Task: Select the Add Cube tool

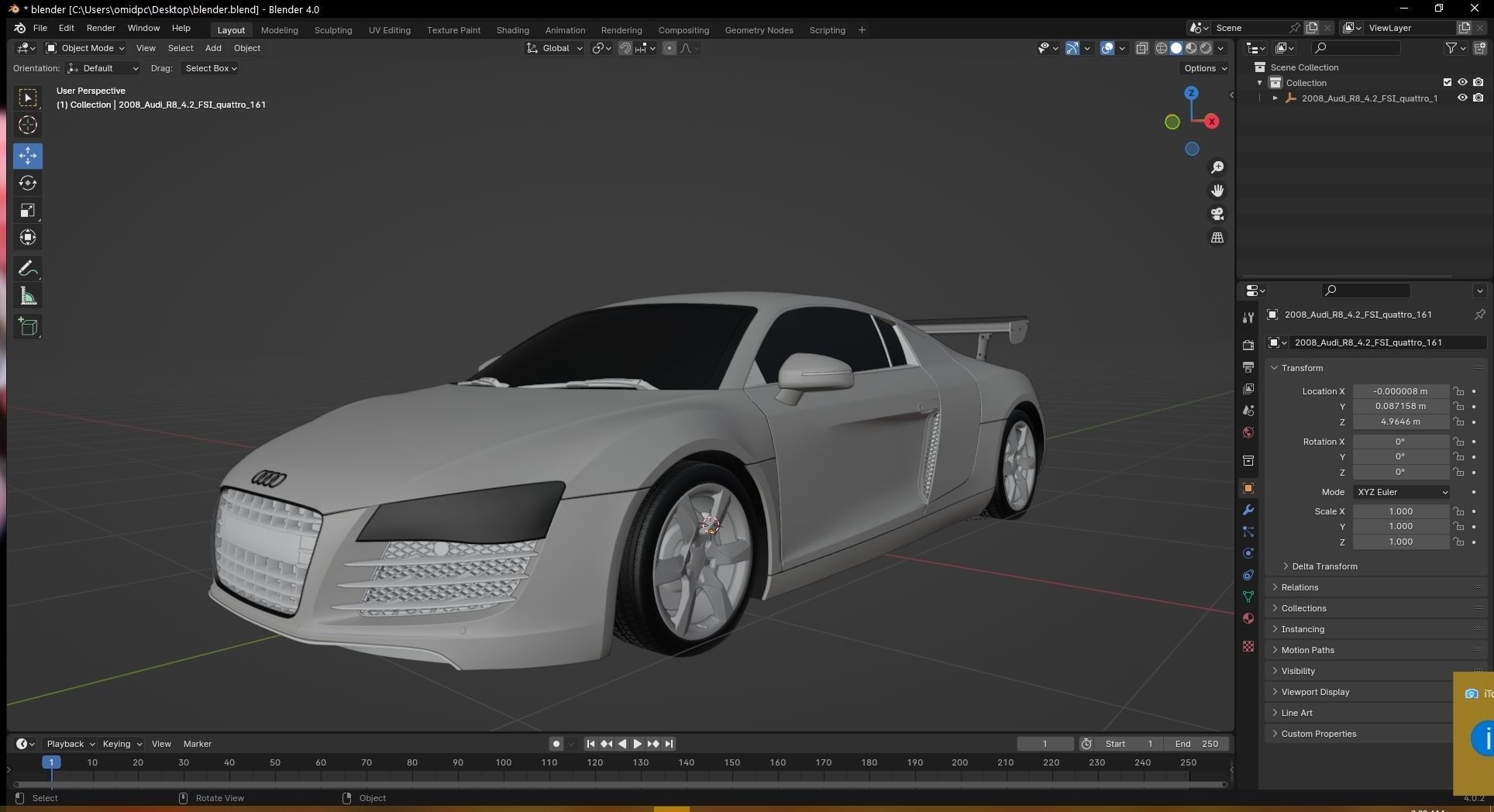Action: (x=28, y=327)
